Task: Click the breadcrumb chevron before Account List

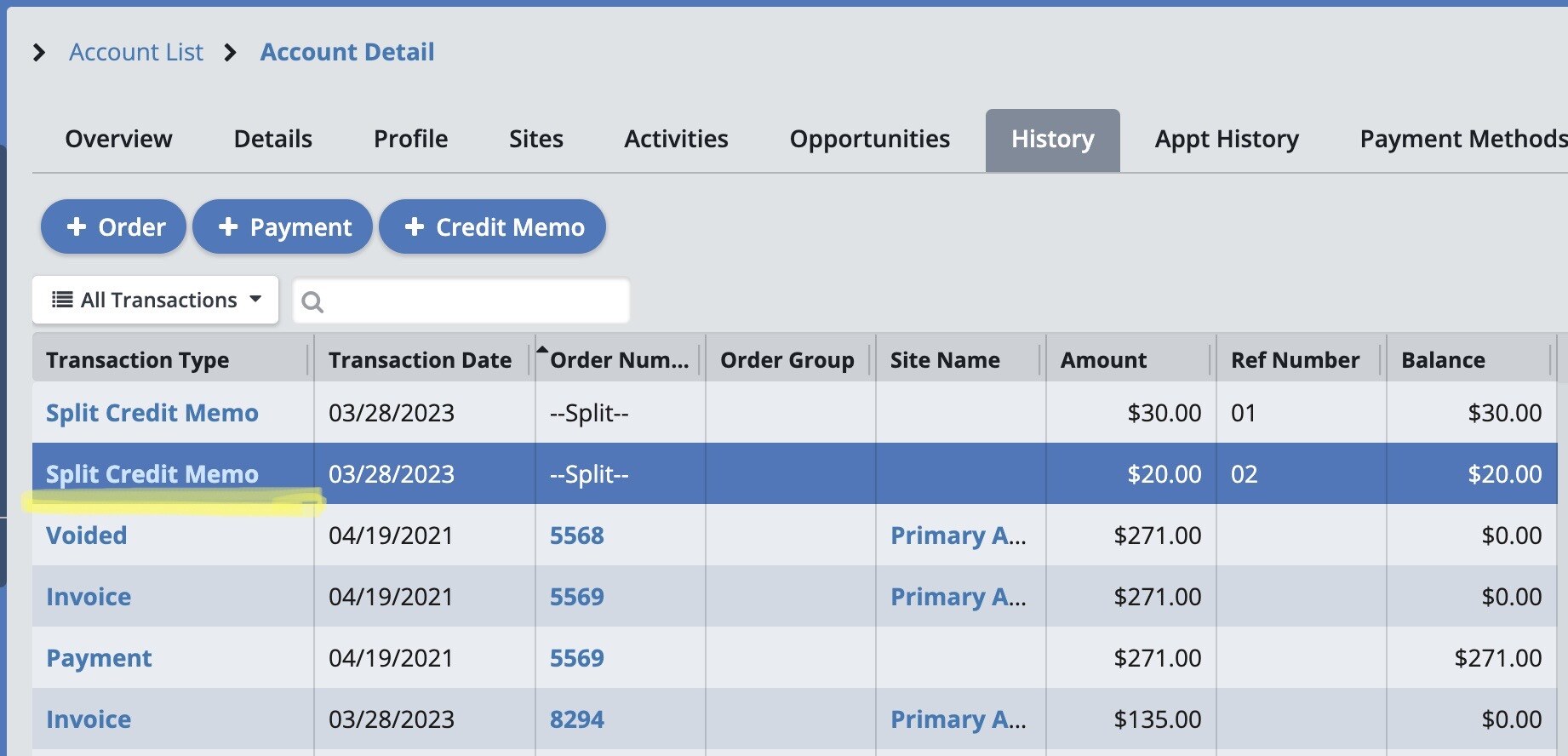Action: point(38,53)
